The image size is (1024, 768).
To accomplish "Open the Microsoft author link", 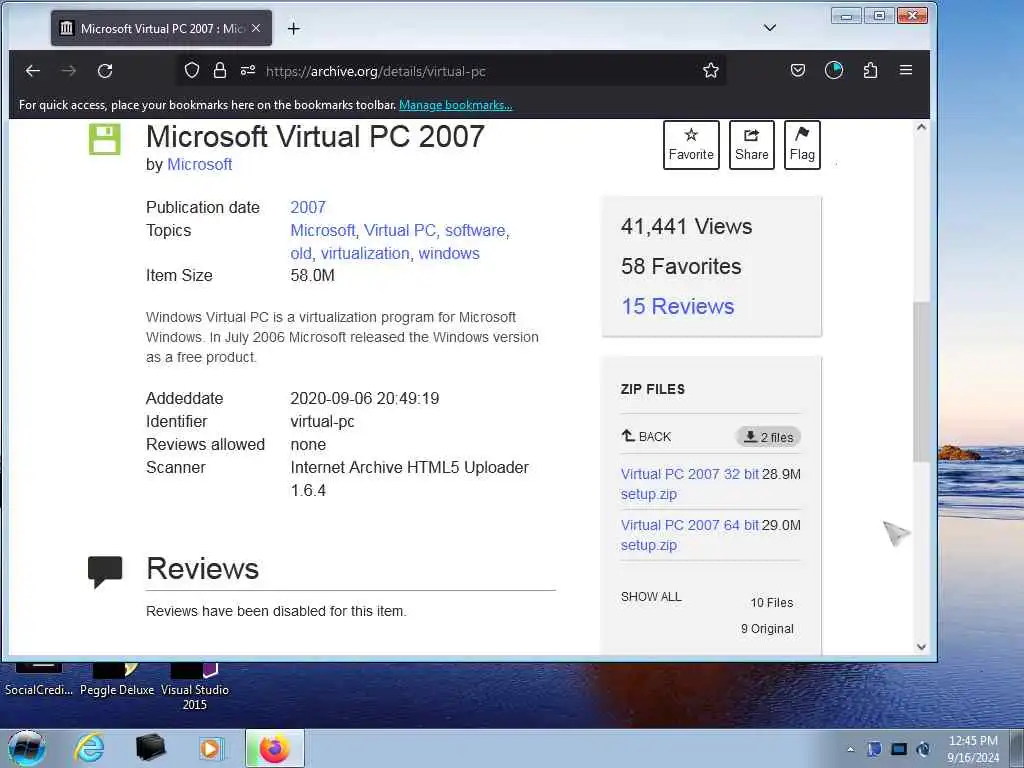I will [200, 165].
